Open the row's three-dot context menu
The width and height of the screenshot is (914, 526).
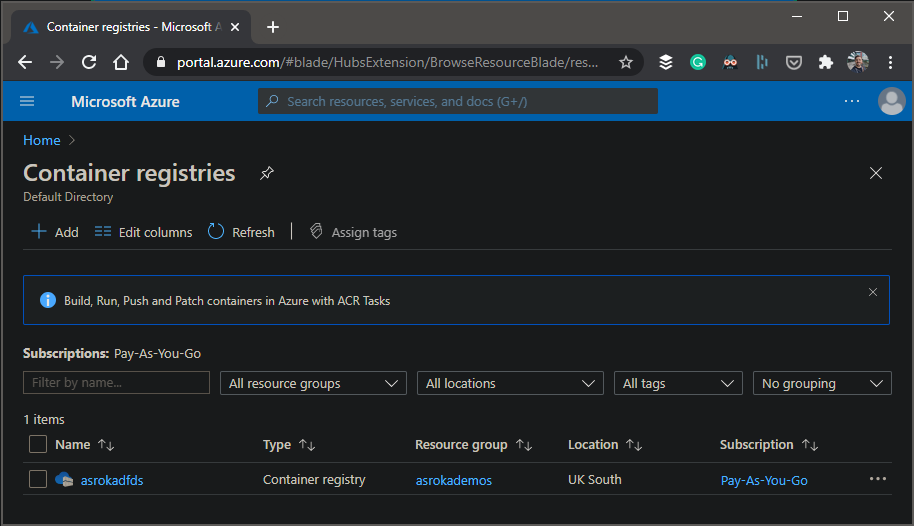click(877, 480)
